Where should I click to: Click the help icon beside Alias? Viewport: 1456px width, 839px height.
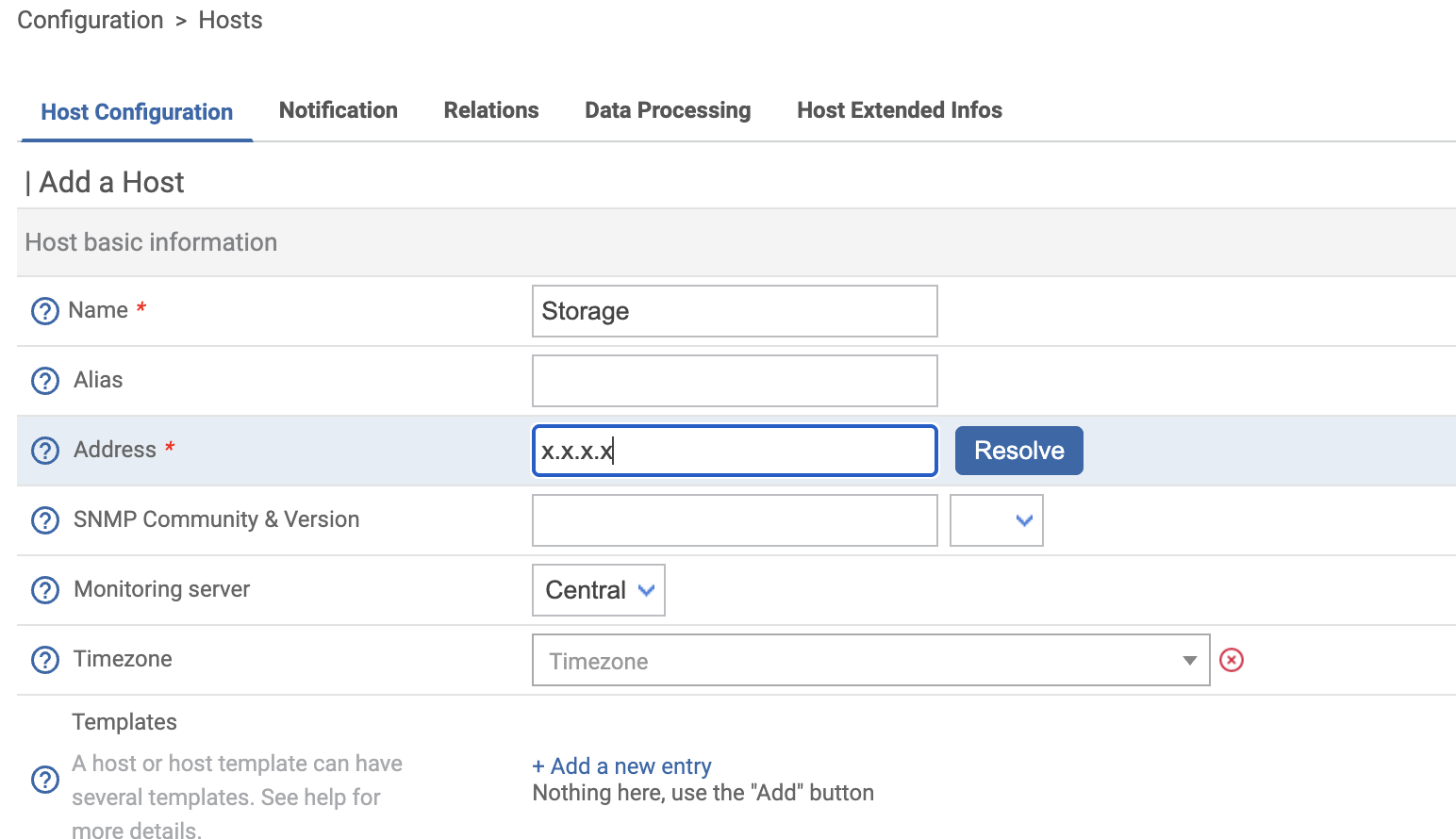[x=44, y=381]
